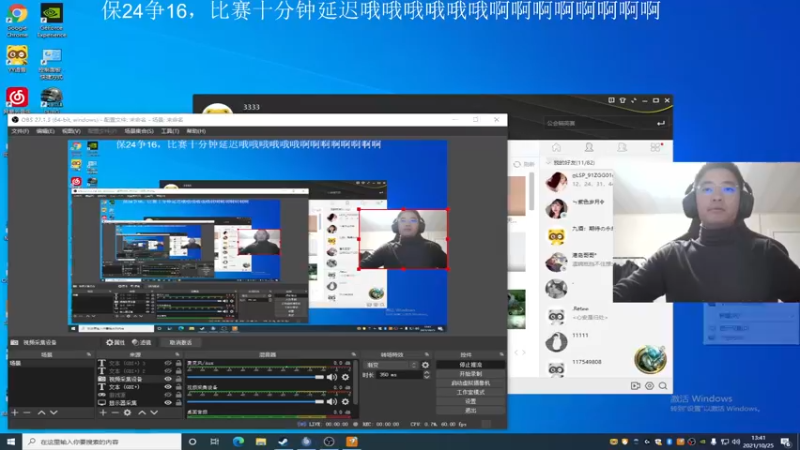Open YY skin shirt icon in title bar
Screen dimensions: 800x450
coord(622,101)
